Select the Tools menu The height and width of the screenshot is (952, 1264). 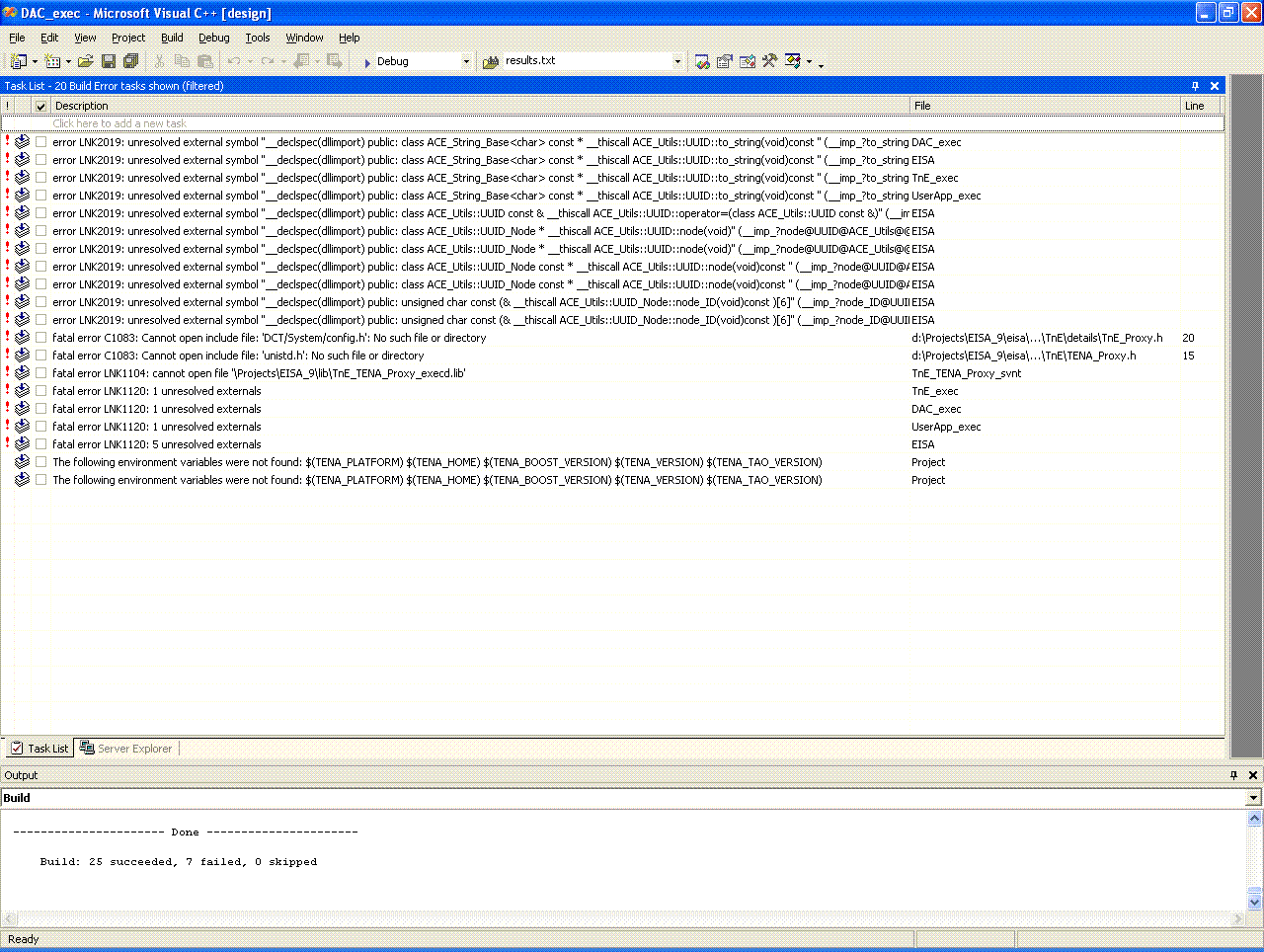[x=258, y=38]
